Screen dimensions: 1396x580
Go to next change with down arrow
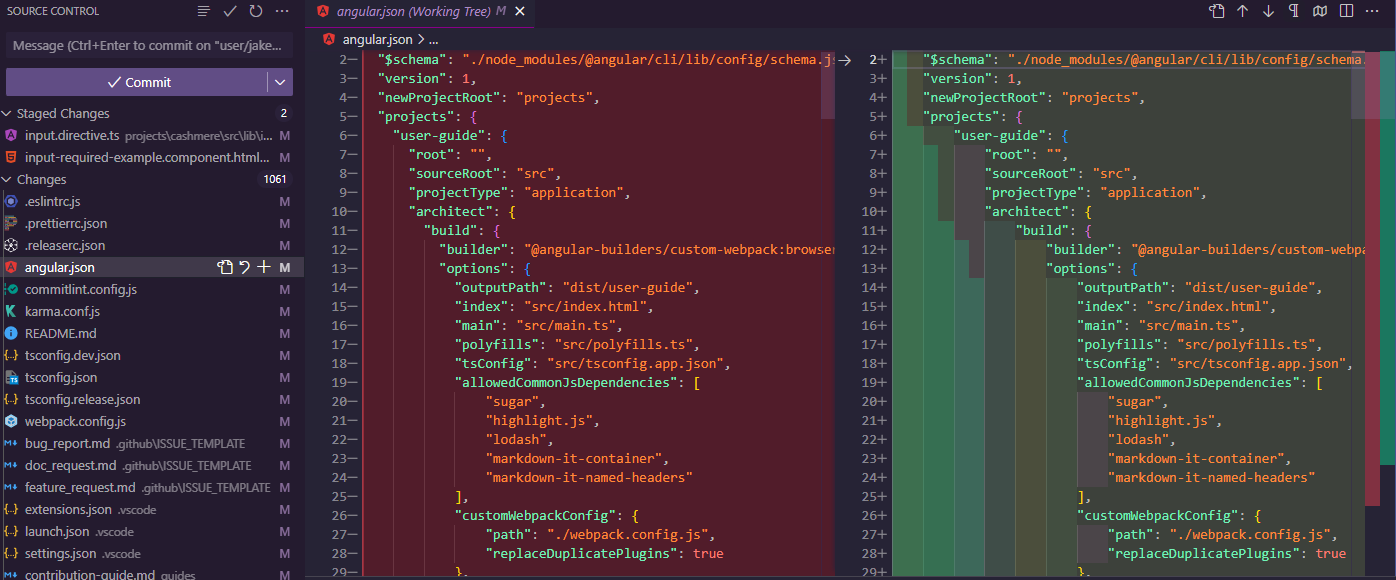[1269, 11]
